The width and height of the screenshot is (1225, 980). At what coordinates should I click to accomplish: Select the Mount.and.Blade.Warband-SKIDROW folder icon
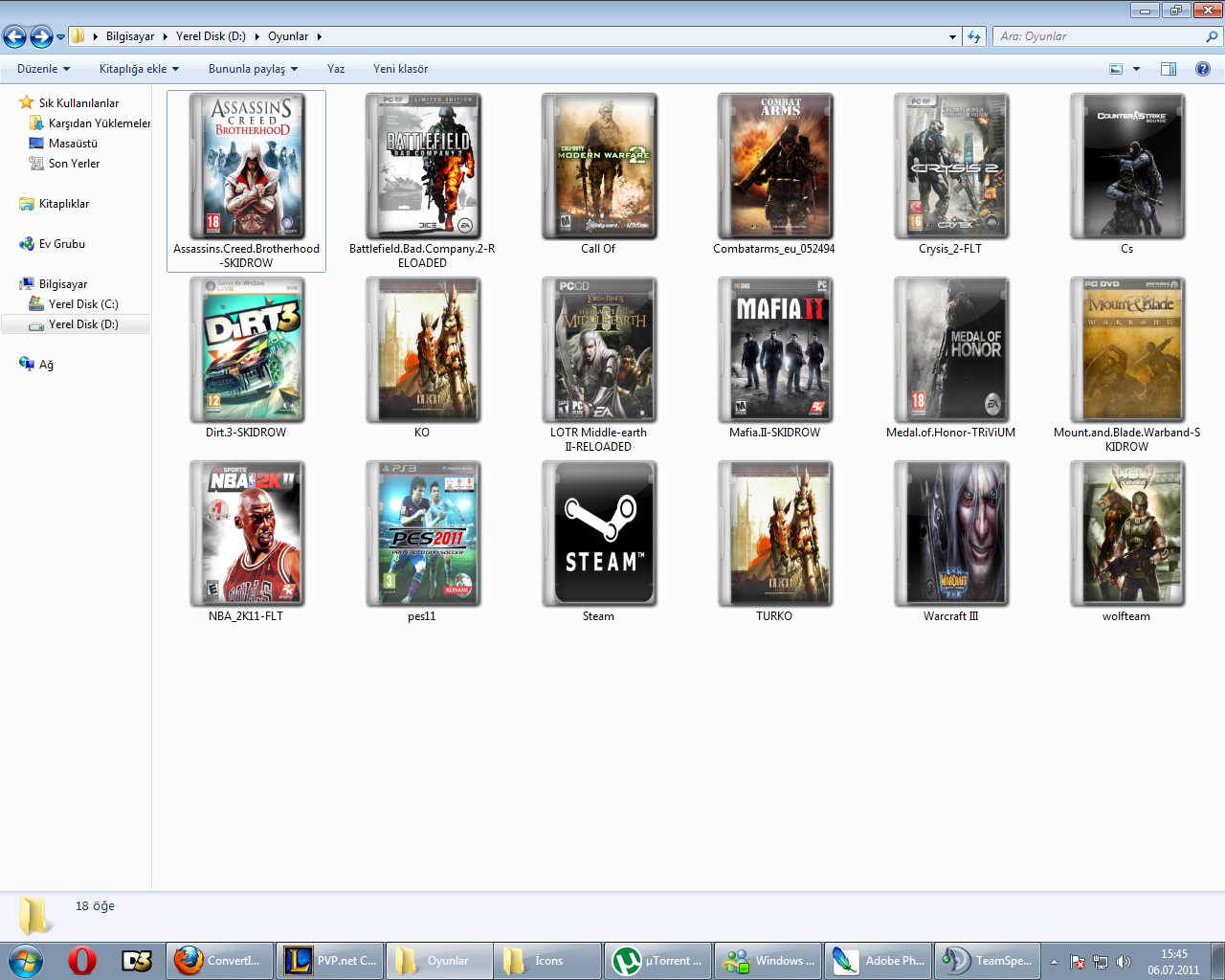(1127, 349)
